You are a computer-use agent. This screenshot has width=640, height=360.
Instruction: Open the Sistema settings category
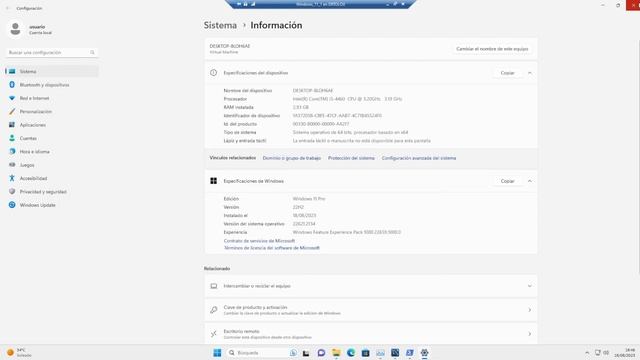[52, 71]
